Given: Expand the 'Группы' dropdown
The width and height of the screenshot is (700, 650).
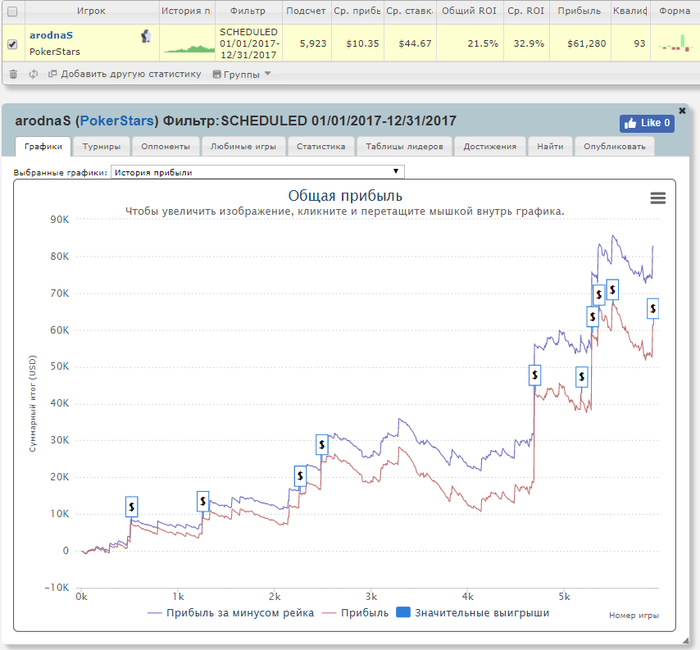Looking at the screenshot, I should (x=242, y=75).
